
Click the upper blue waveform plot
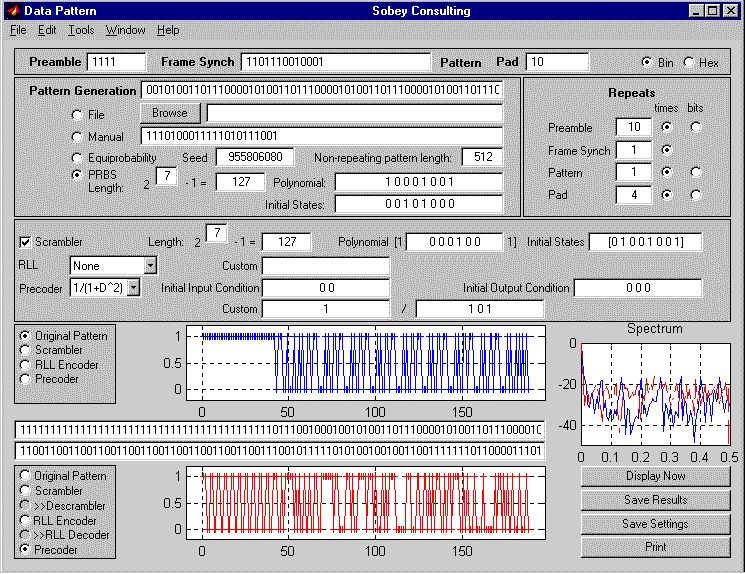(x=366, y=363)
